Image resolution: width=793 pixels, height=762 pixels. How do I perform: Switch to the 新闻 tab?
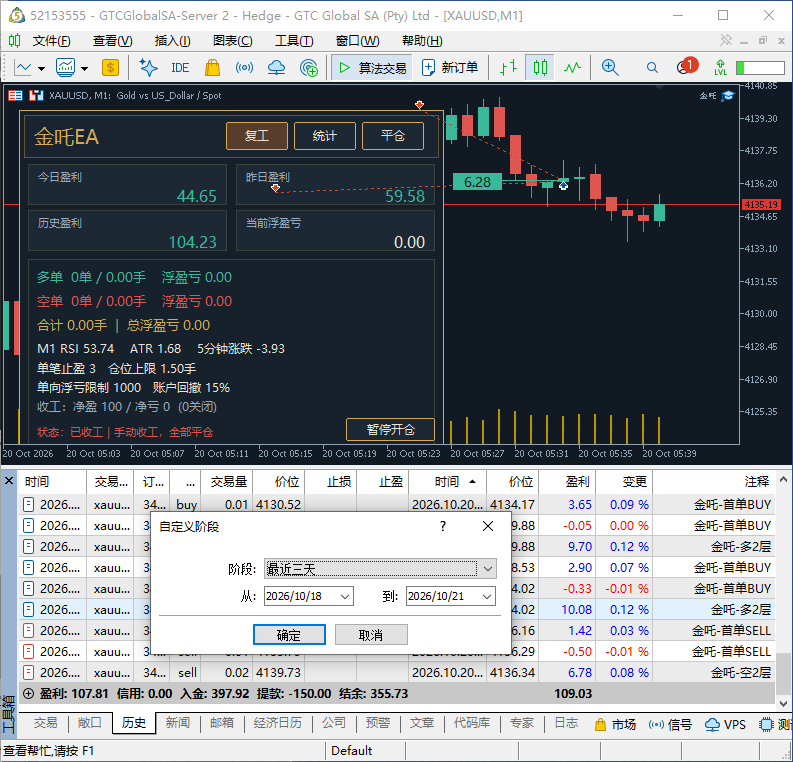[x=178, y=723]
